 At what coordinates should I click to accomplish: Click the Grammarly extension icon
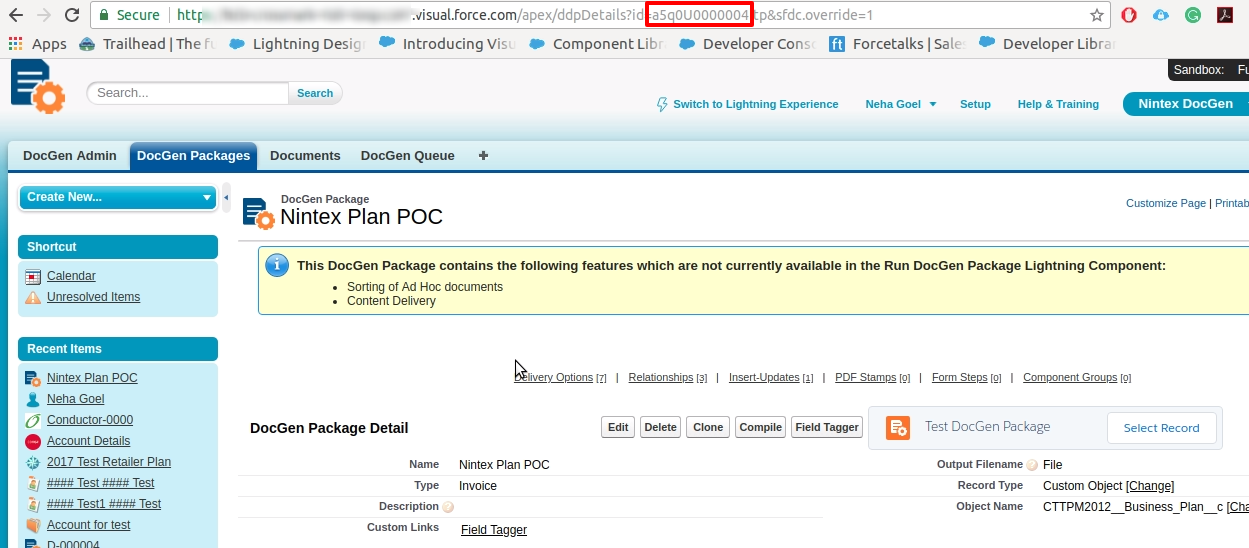pyautogui.click(x=1192, y=15)
